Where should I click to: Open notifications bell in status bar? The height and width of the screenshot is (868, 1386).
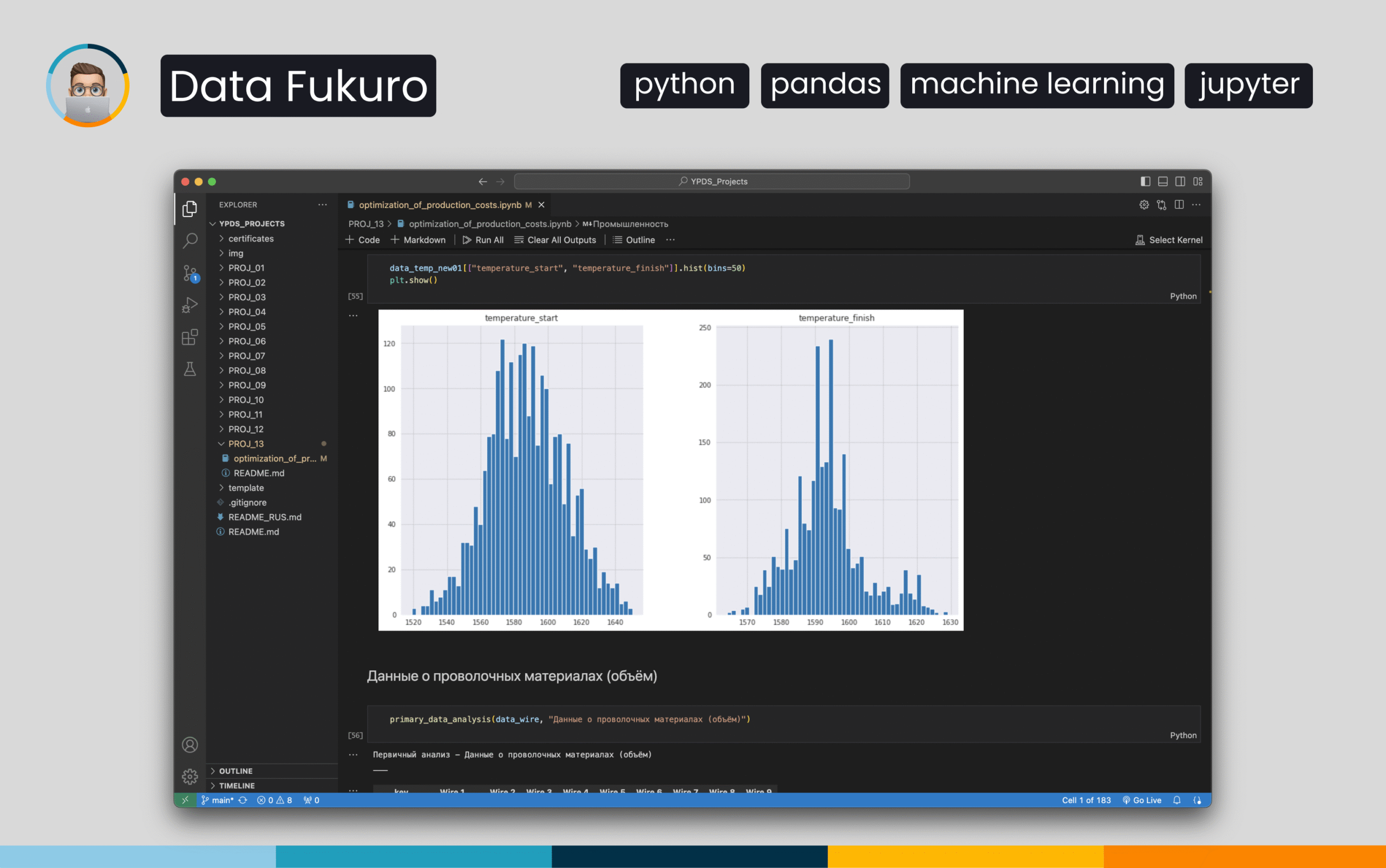[1176, 800]
